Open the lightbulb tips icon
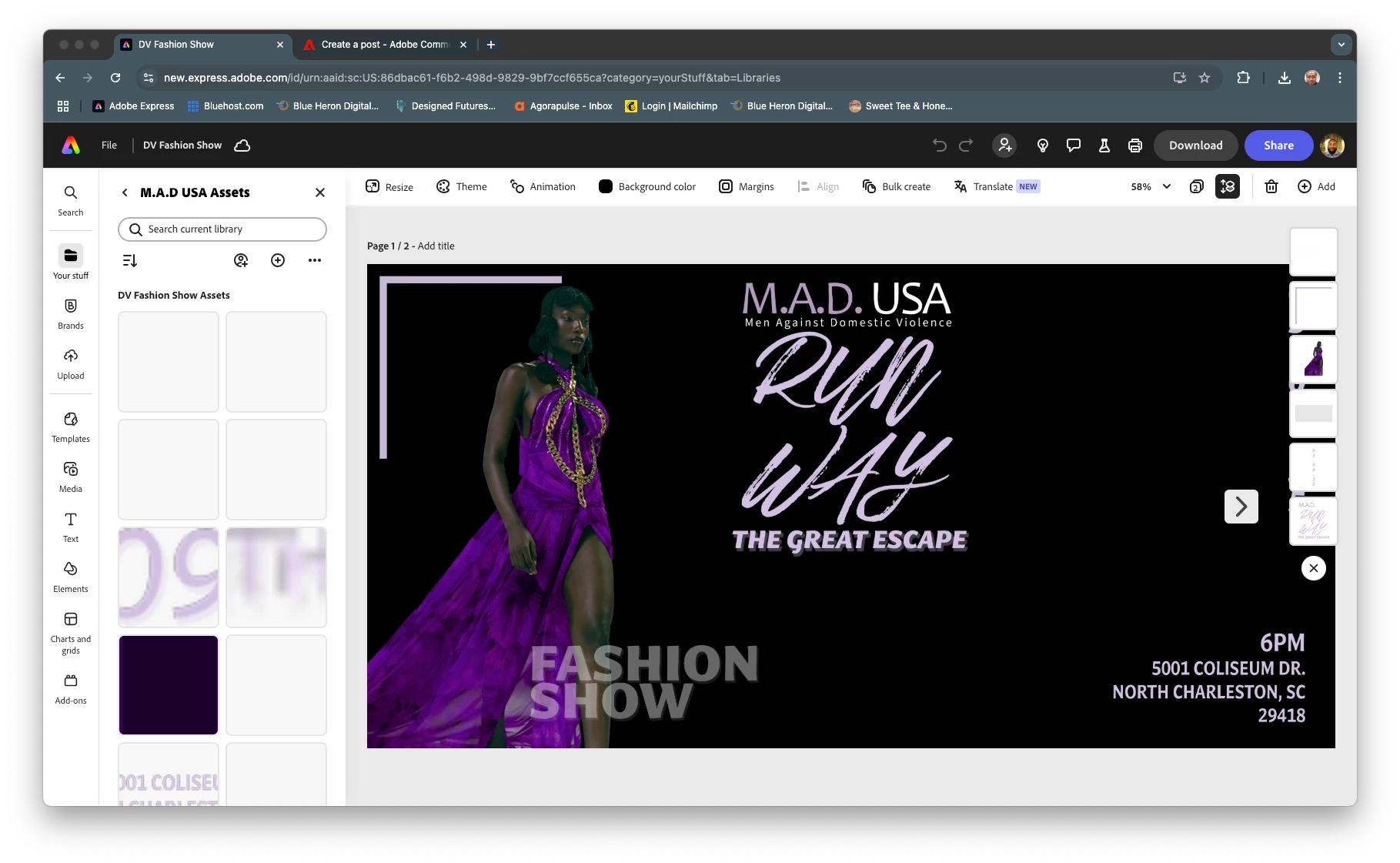1400x863 pixels. pyautogui.click(x=1043, y=146)
